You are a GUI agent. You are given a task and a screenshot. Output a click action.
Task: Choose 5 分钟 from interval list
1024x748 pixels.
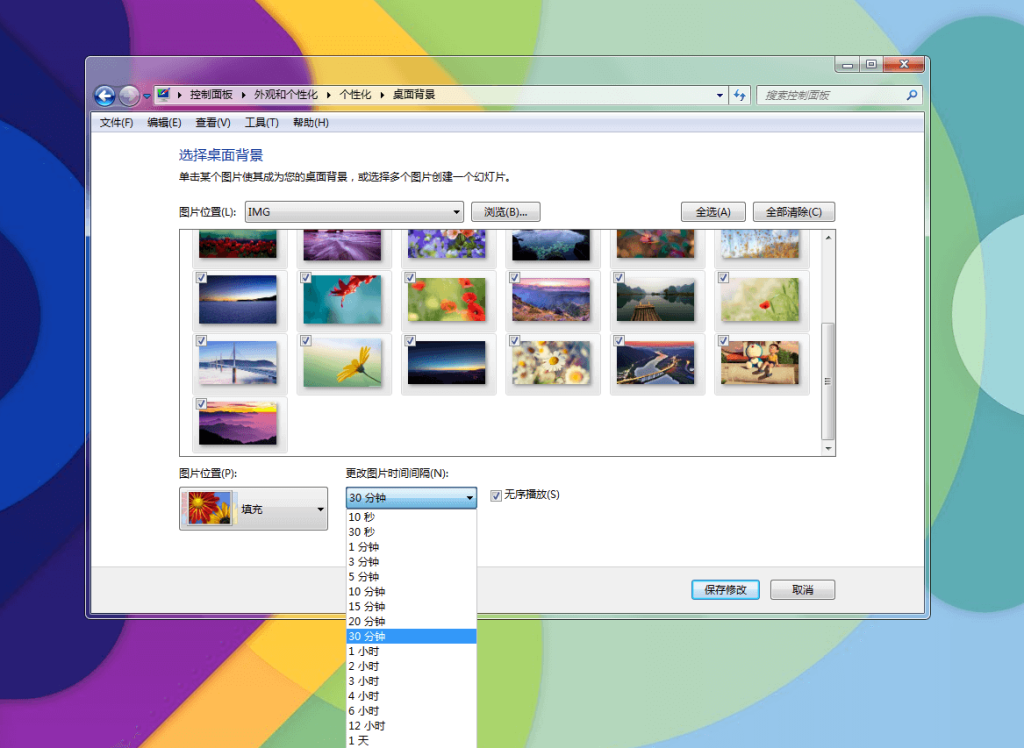click(x=411, y=577)
